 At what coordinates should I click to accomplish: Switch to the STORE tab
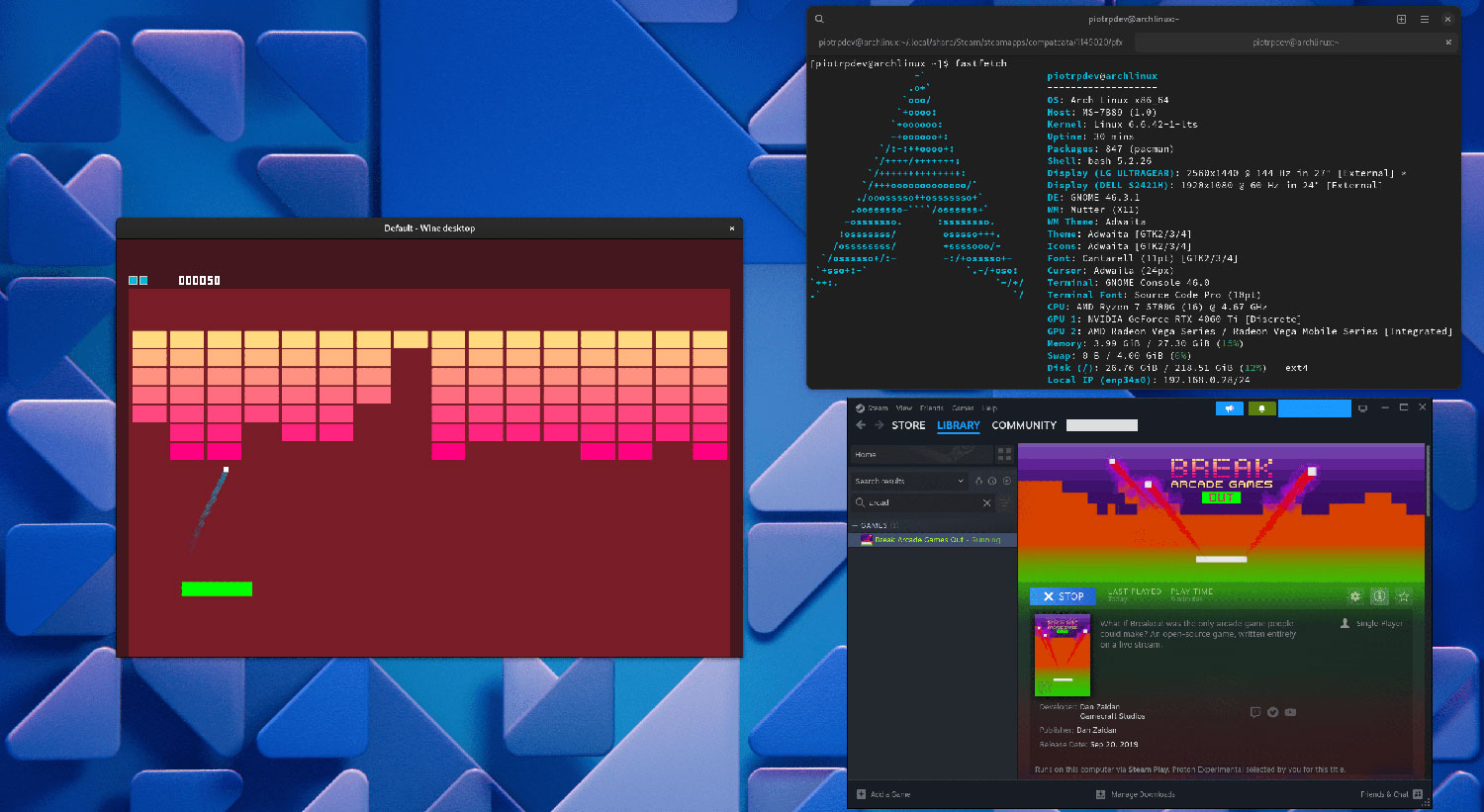(x=908, y=425)
